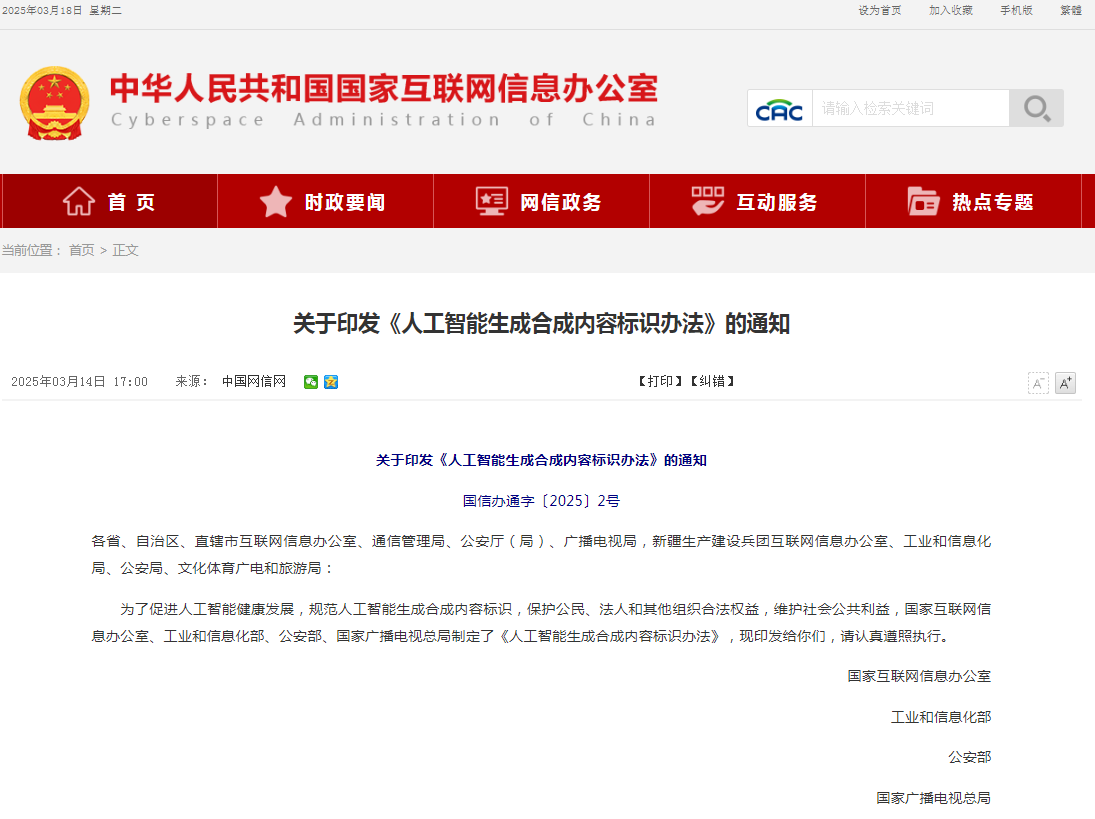
Task: Click the signature 工业和信息化部
Action: click(941, 716)
